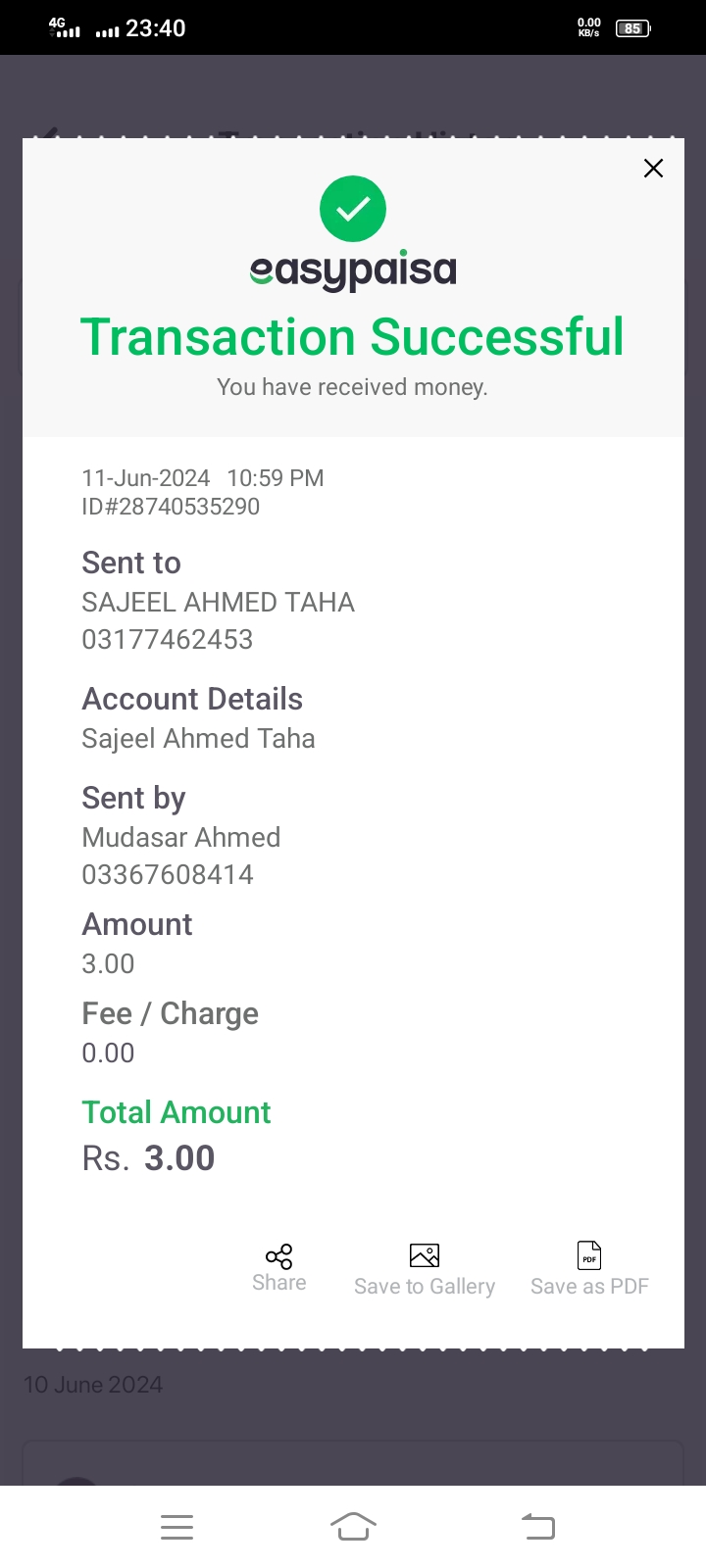The image size is (706, 1568).
Task: Go back using the back navigation icon
Action: pos(538,1527)
